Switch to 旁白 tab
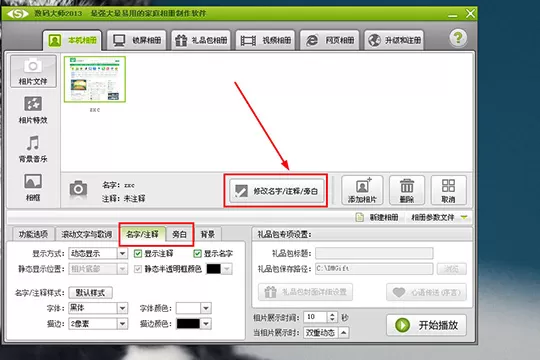This screenshot has width=540, height=360. 179,234
